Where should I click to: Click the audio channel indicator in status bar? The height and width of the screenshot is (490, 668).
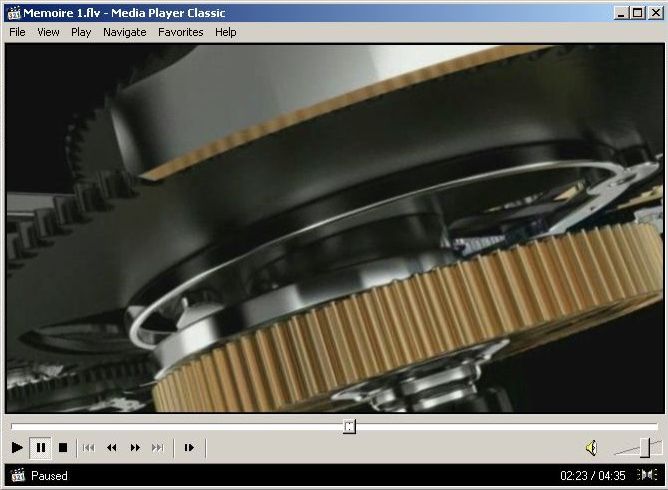(x=647, y=475)
